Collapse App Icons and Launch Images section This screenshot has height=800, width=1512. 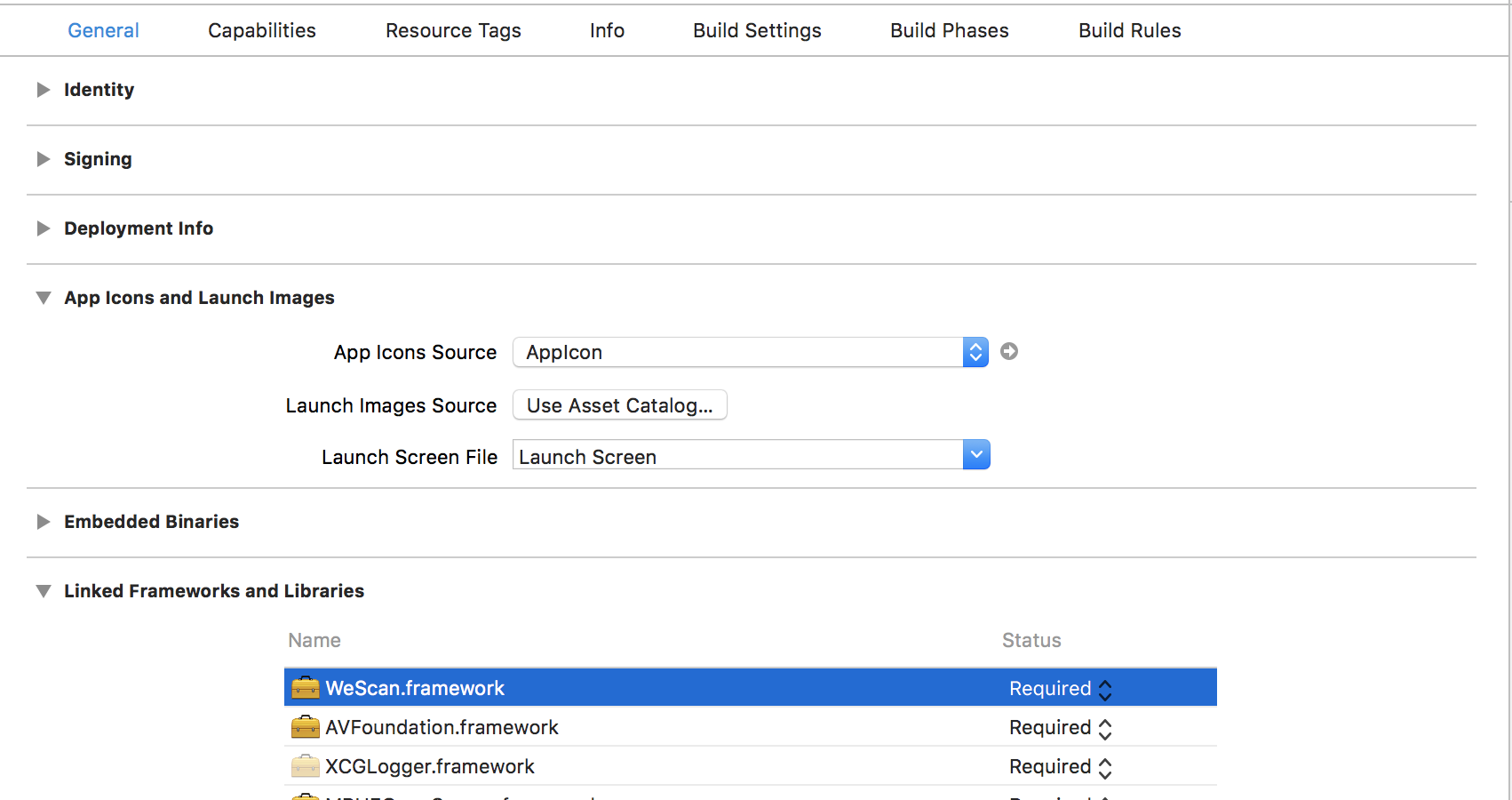[x=43, y=298]
